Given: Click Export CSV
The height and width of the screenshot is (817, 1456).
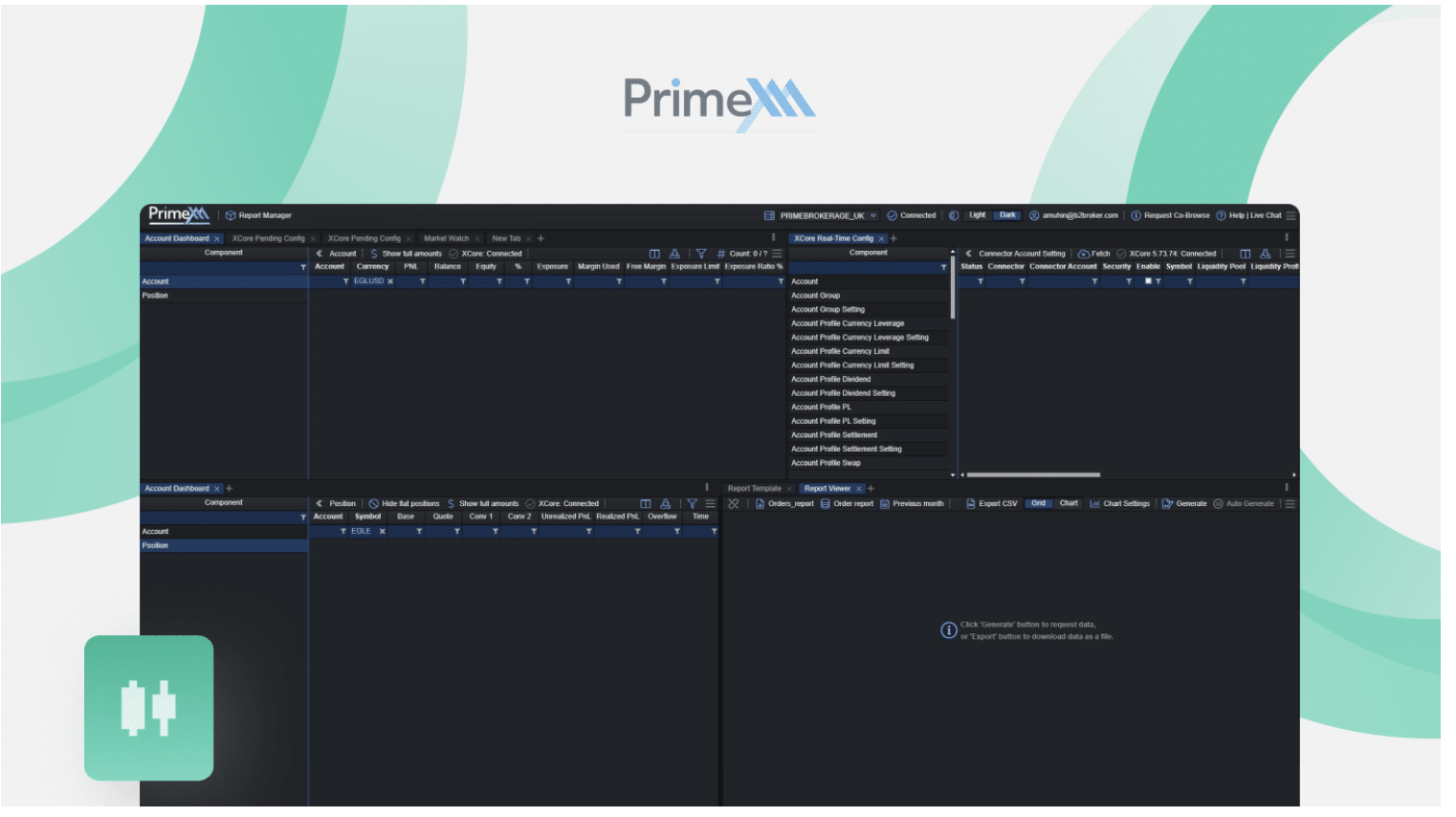Looking at the screenshot, I should click(x=992, y=503).
